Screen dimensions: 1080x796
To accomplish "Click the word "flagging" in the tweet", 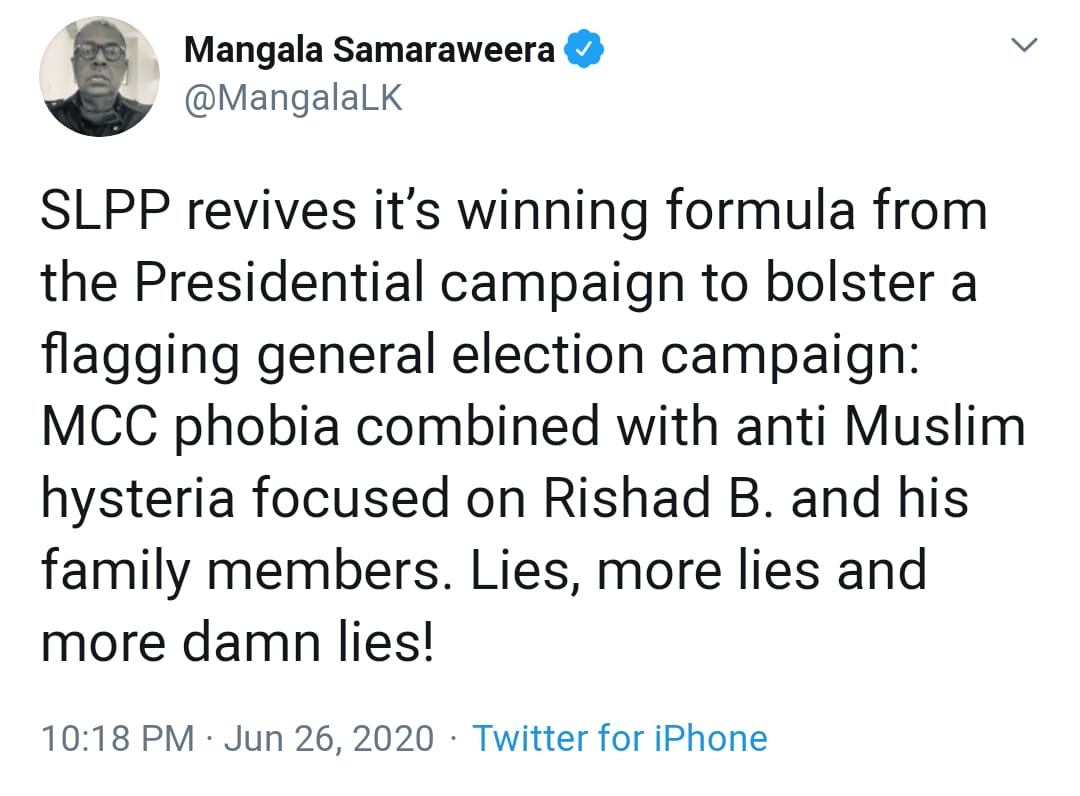I will 122,357.
